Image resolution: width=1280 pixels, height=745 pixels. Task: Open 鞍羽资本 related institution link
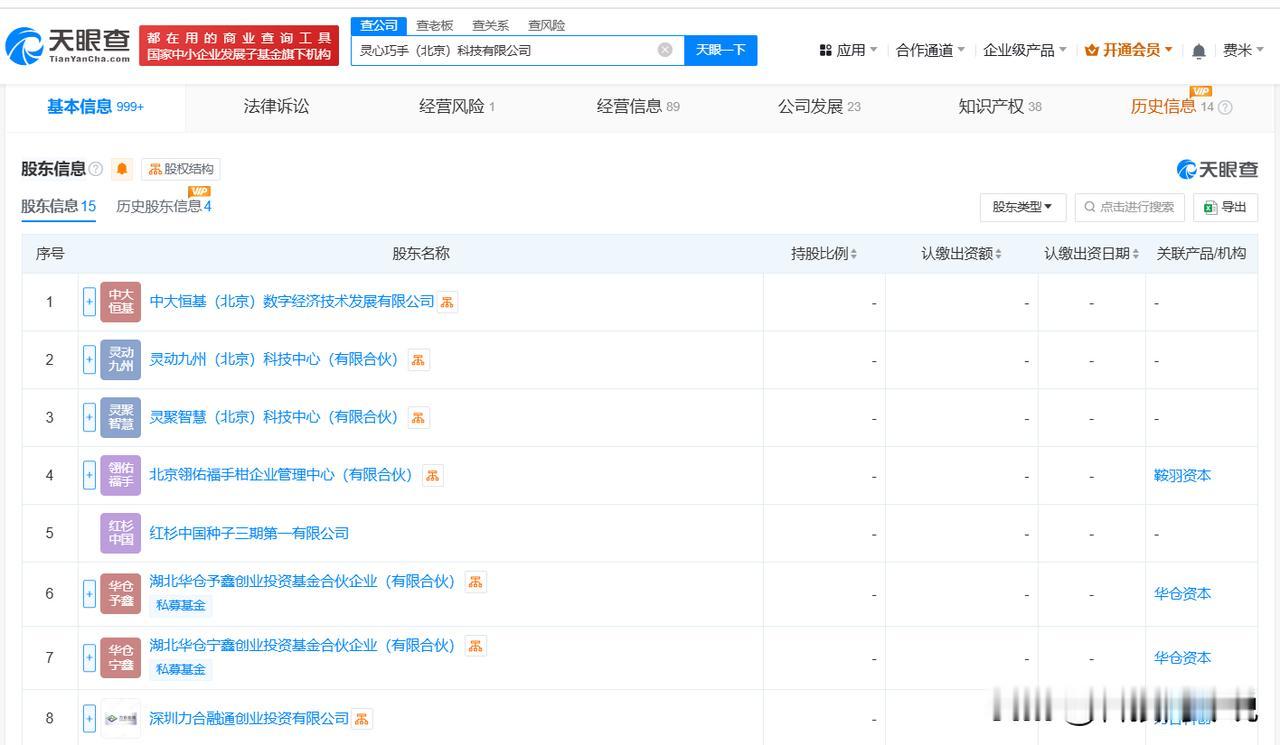[1182, 475]
